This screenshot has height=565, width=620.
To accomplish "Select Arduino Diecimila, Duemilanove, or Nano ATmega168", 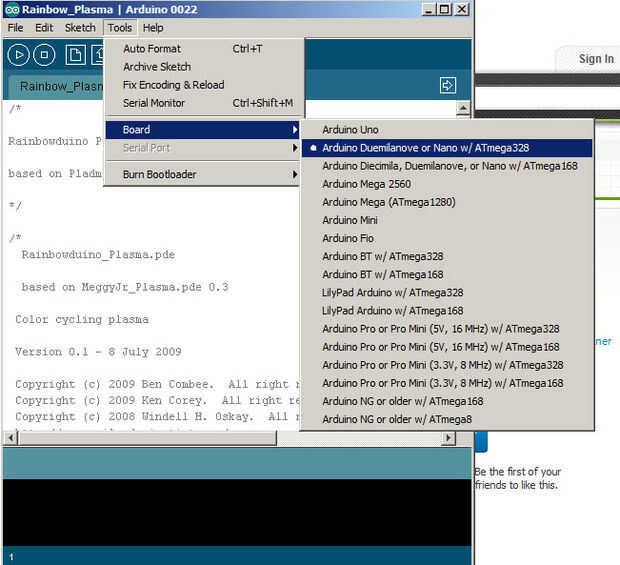I will coord(447,166).
